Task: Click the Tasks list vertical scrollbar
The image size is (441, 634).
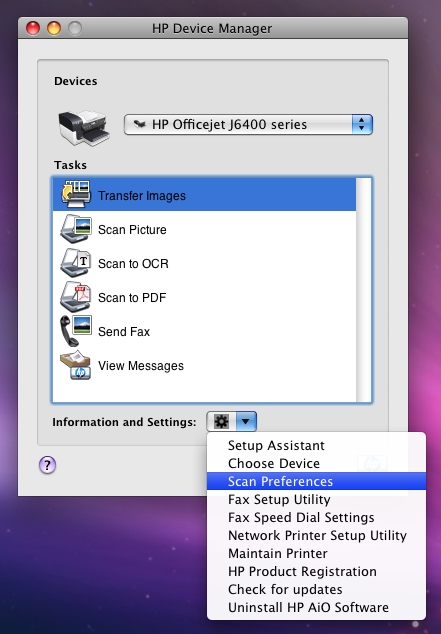Action: click(x=363, y=290)
